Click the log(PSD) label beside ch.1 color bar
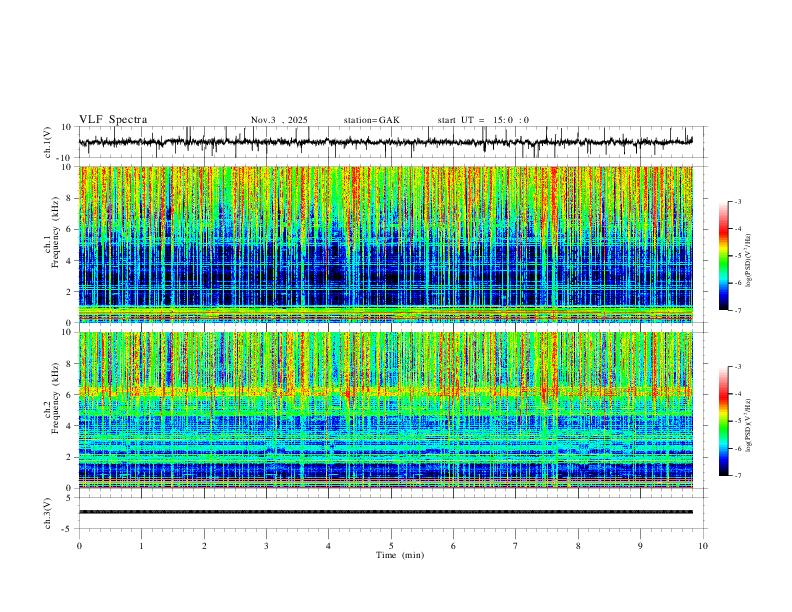The image size is (792, 612). (749, 260)
